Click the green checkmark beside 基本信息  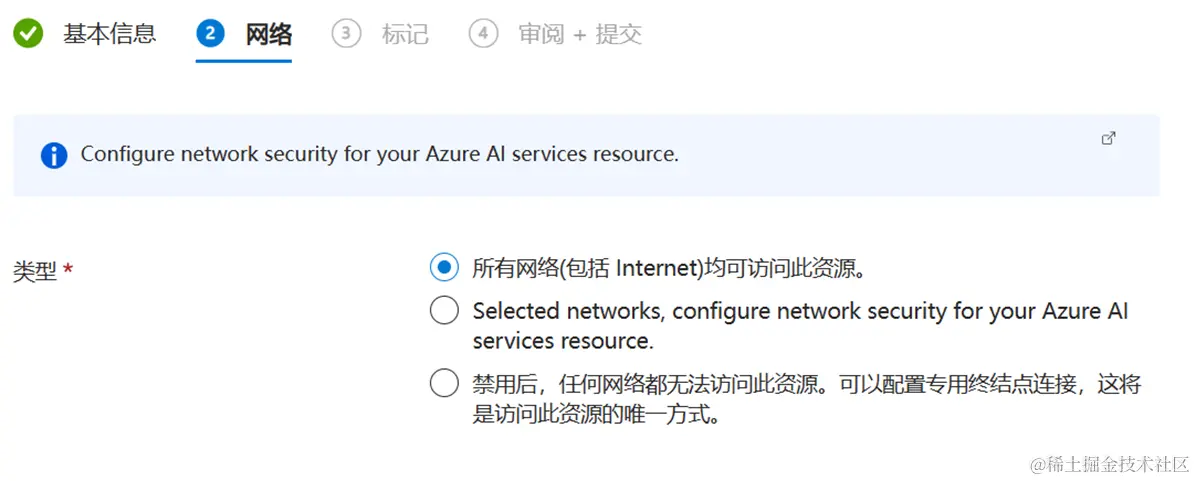(28, 35)
